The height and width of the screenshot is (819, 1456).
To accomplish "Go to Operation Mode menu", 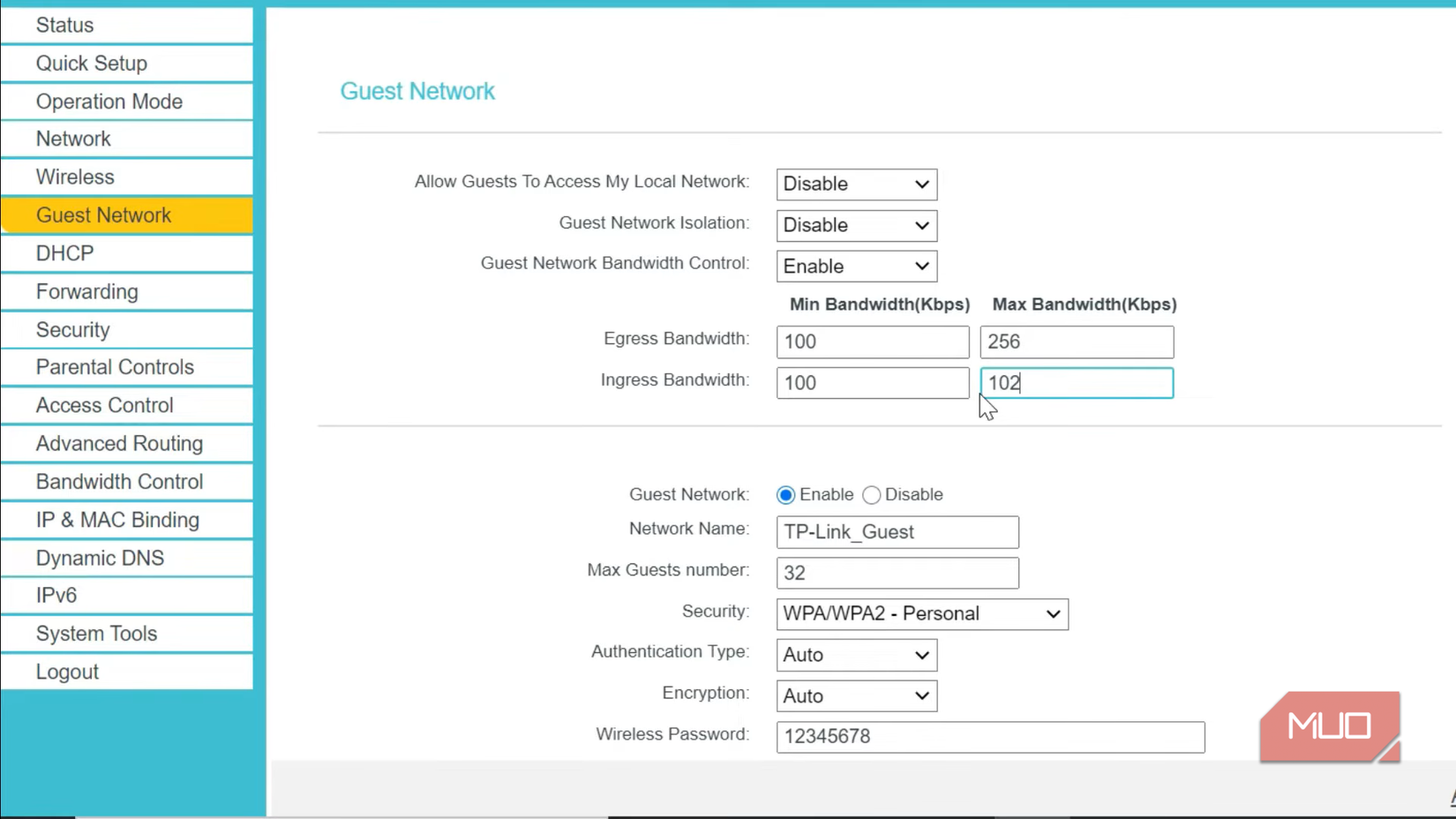I will point(127,101).
